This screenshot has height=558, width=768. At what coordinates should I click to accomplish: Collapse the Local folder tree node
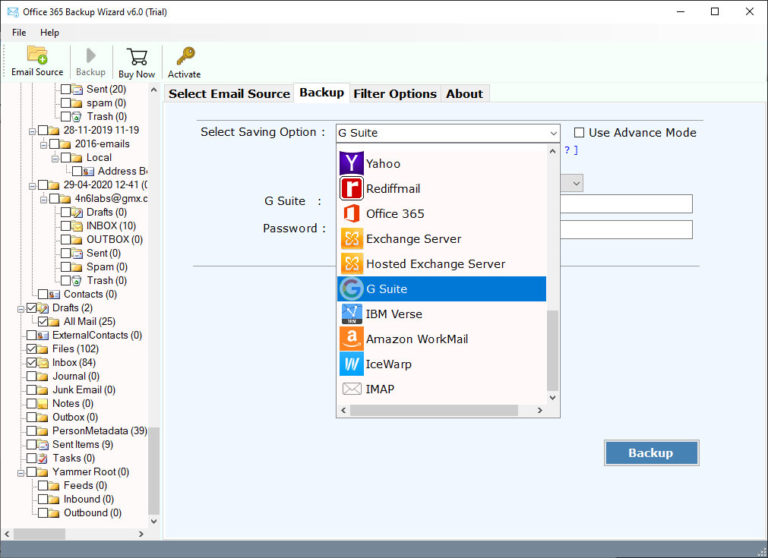[55, 159]
